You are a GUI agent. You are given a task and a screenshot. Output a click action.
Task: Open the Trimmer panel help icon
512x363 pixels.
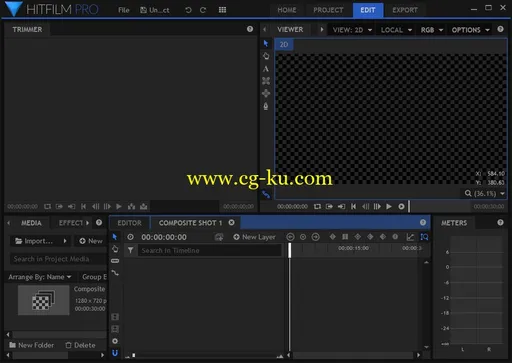tap(250, 29)
